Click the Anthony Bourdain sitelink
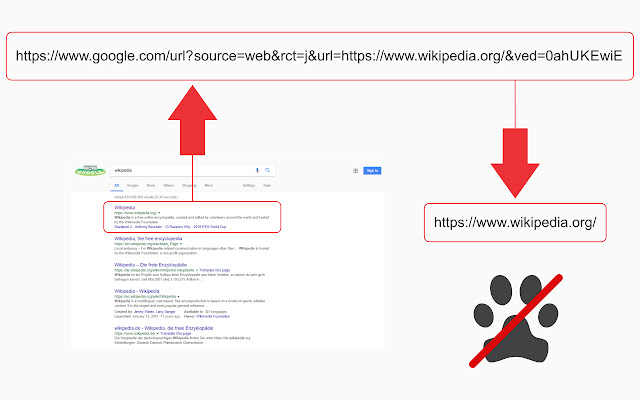This screenshot has width=640, height=400. pyautogui.click(x=148, y=227)
